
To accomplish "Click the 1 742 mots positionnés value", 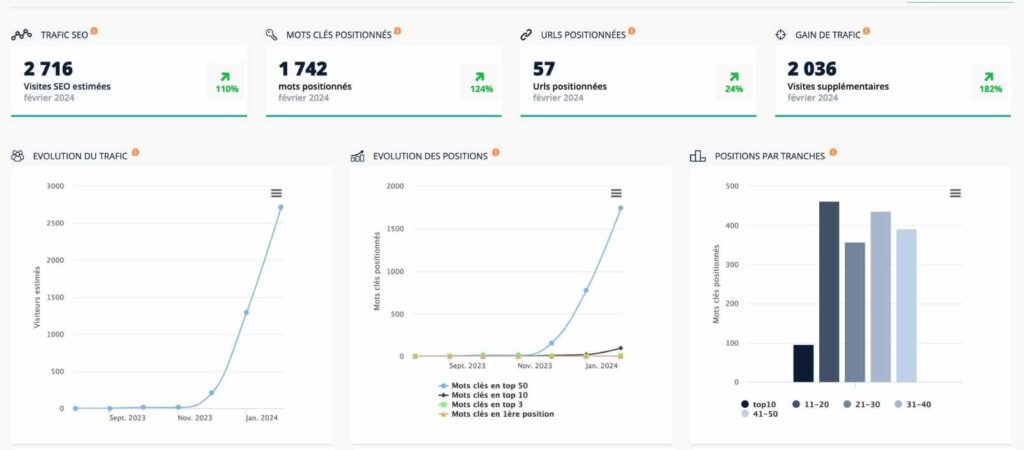I will click(303, 69).
